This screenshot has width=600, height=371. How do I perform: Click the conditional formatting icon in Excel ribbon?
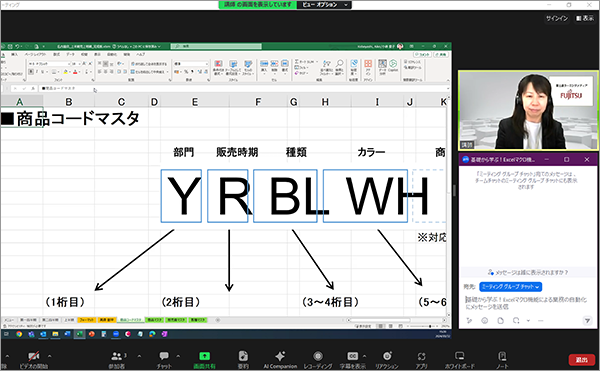(218, 64)
